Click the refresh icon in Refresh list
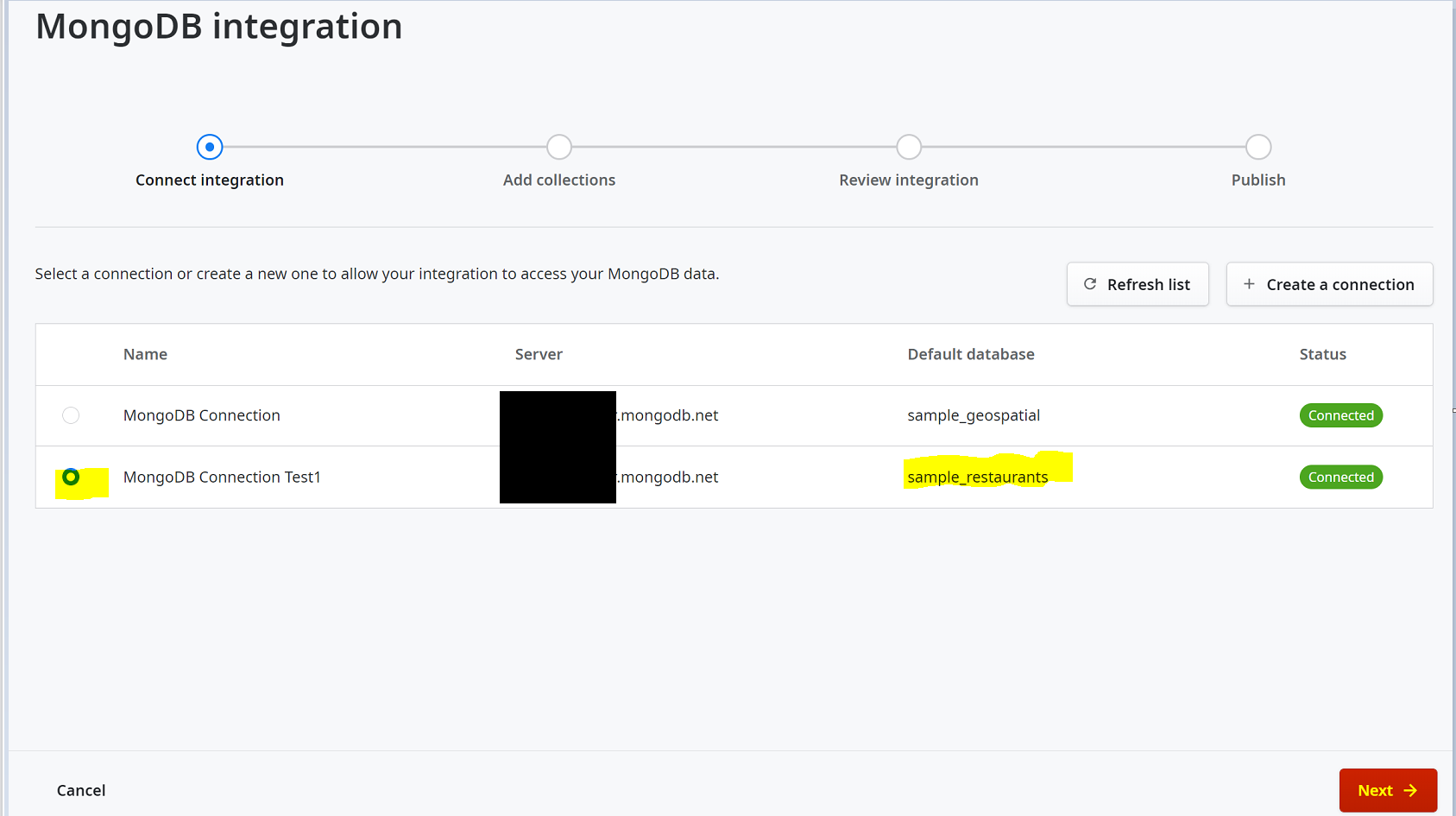Image resolution: width=1456 pixels, height=816 pixels. (x=1090, y=284)
